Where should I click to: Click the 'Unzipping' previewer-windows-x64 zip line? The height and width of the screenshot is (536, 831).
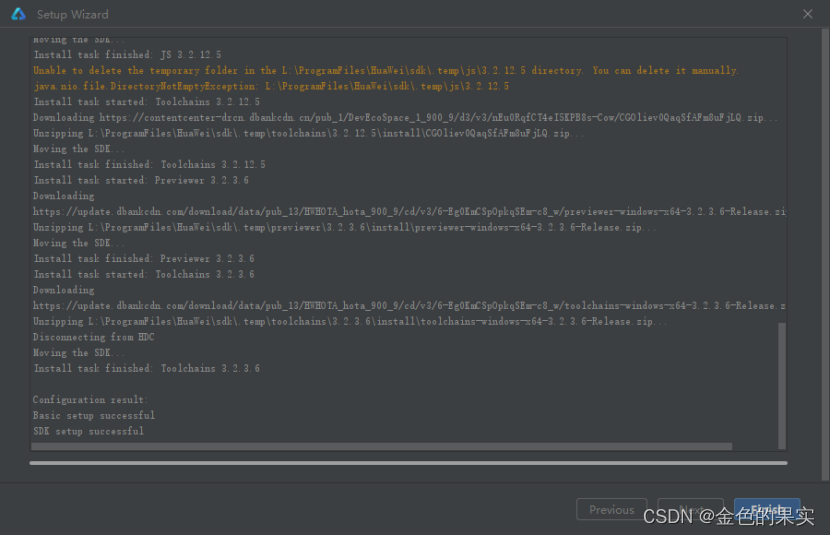click(344, 227)
